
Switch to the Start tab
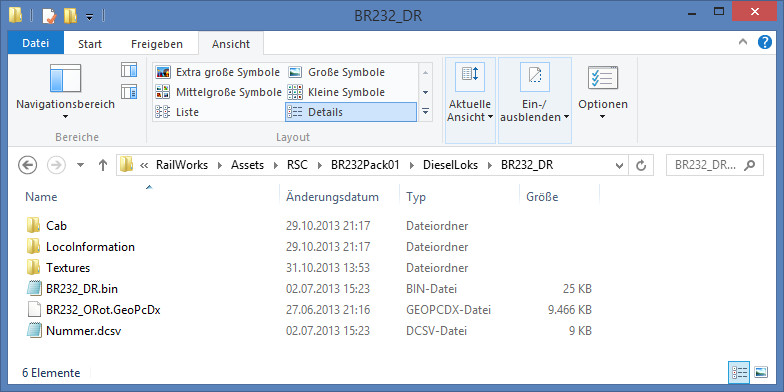[x=90, y=44]
